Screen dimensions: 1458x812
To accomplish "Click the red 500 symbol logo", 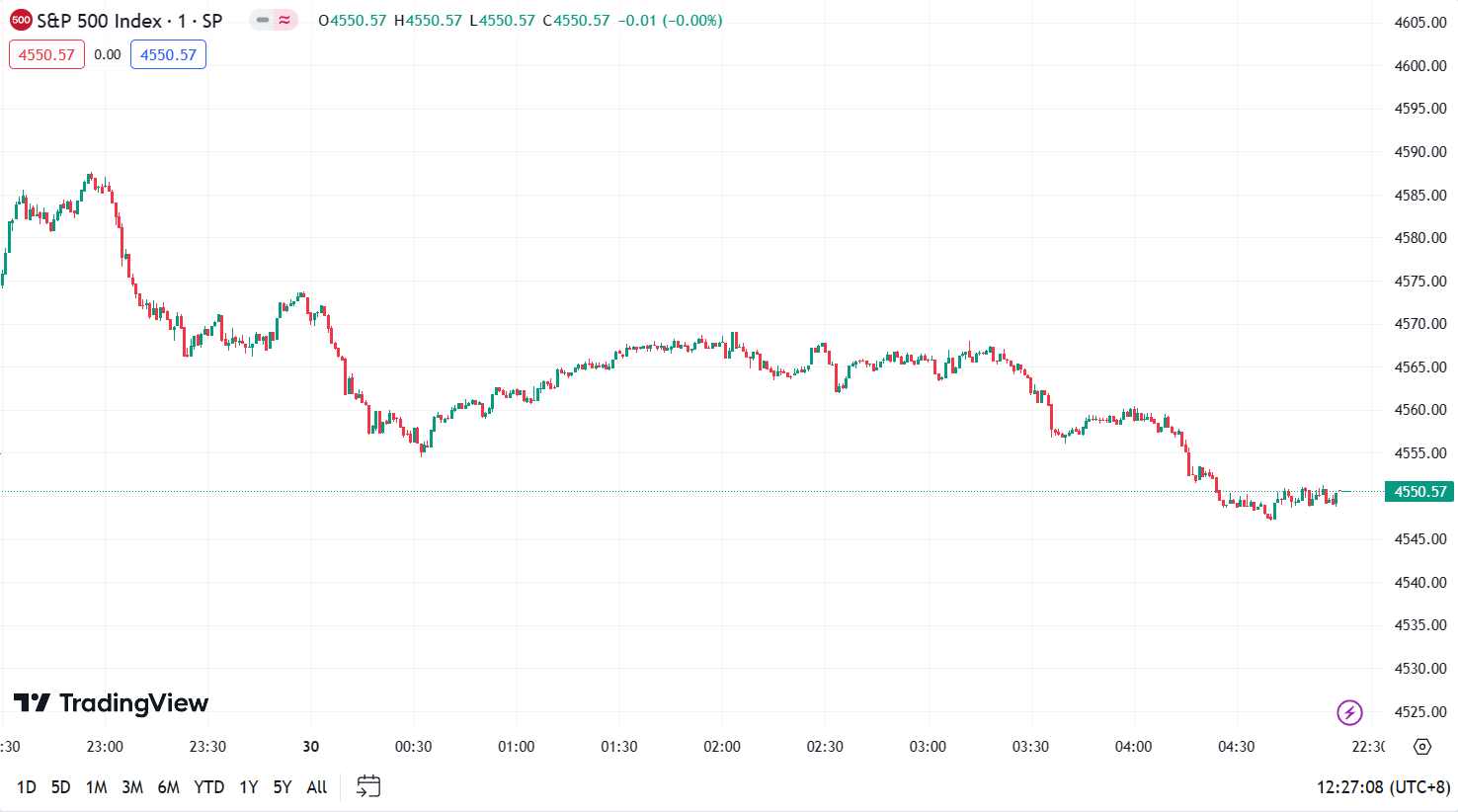I will [x=21, y=20].
